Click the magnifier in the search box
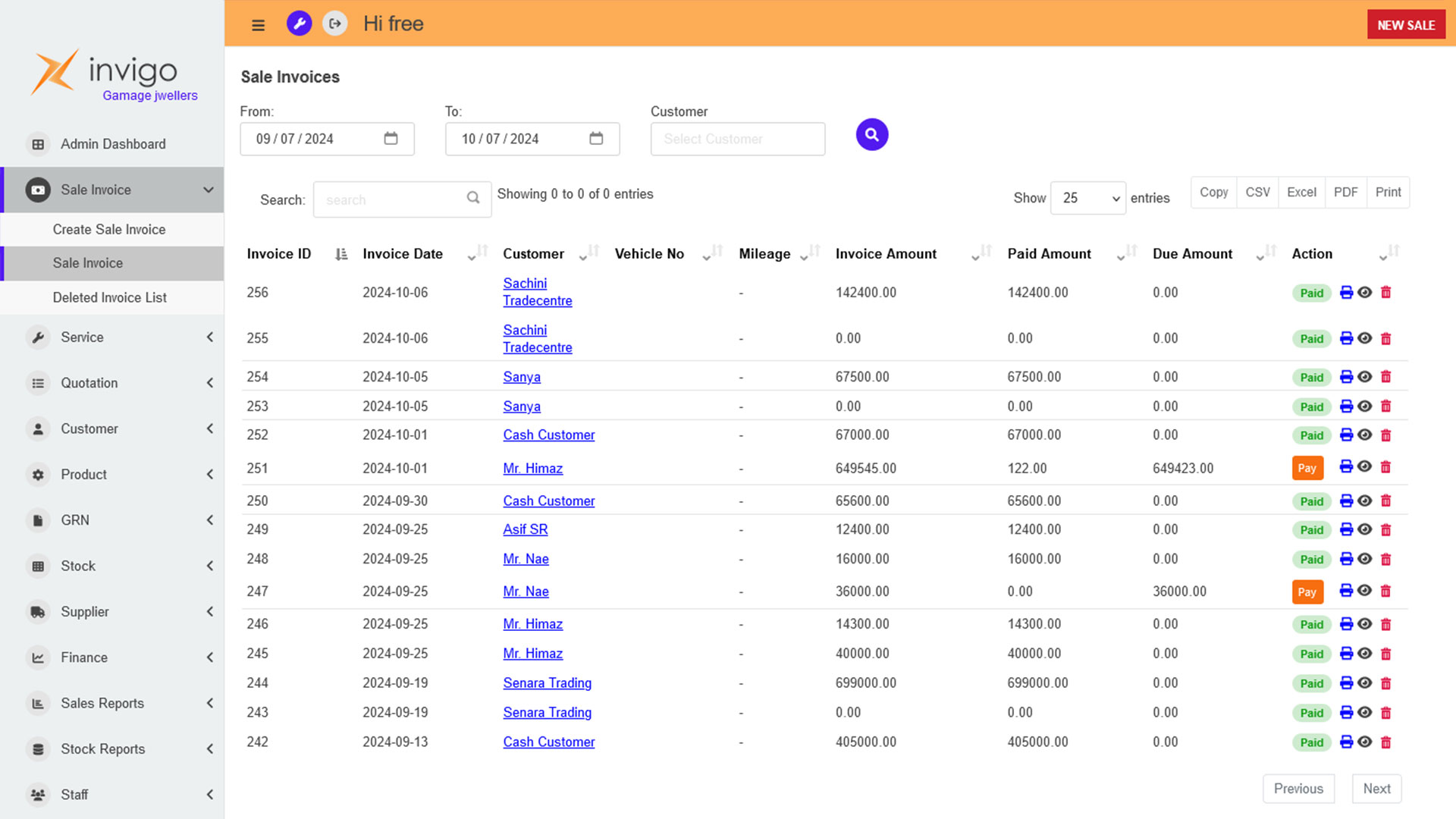 [473, 198]
